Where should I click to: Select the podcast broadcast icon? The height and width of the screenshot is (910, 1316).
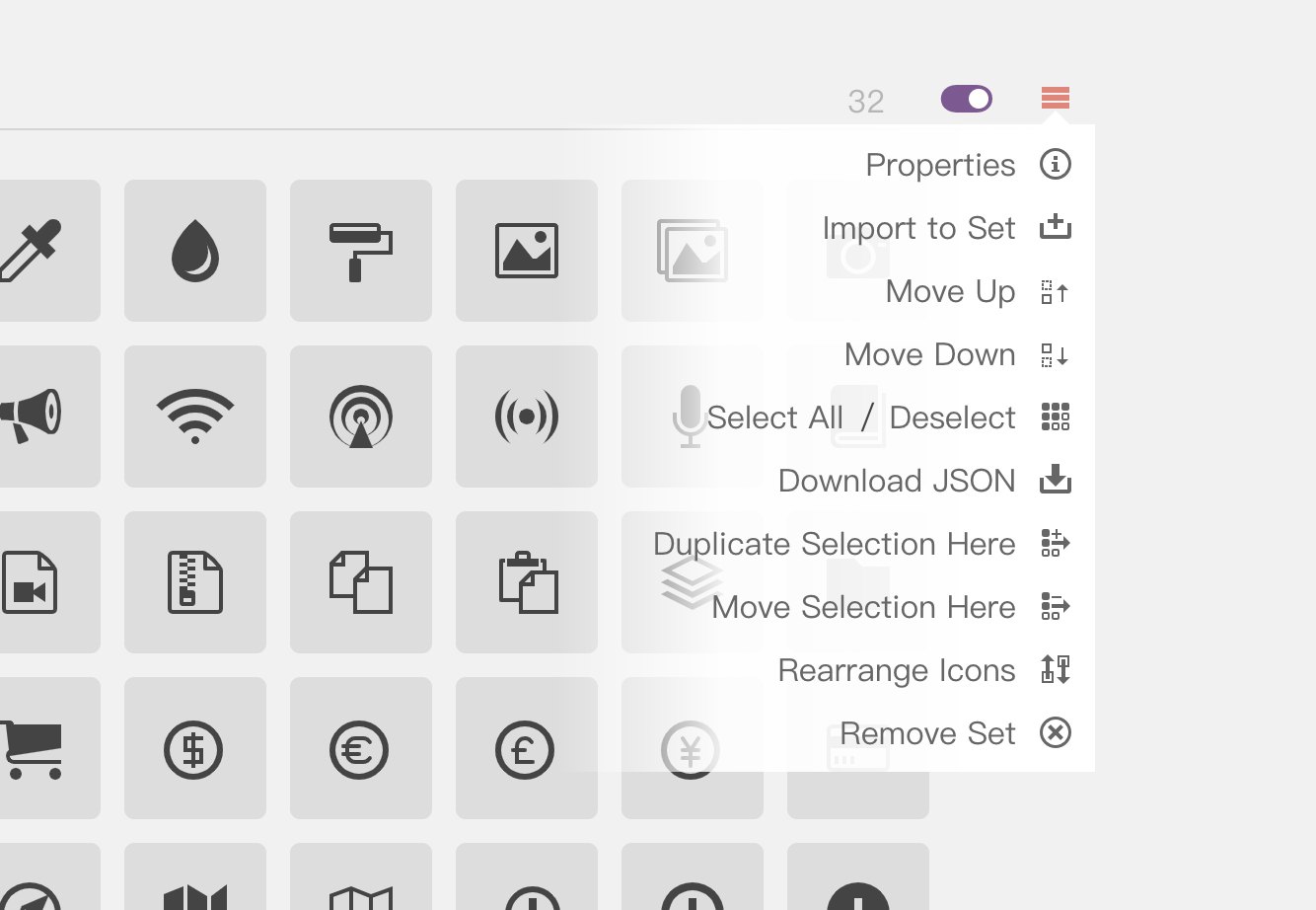361,417
